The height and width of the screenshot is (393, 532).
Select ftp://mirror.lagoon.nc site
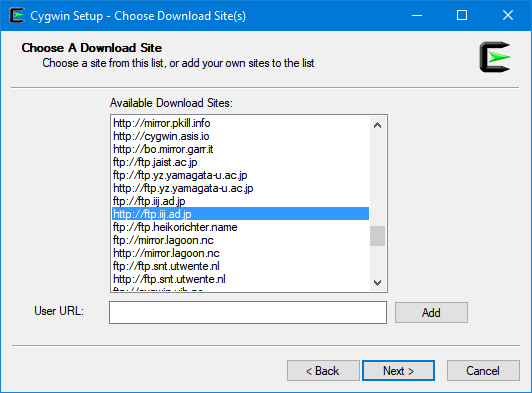tap(241, 240)
